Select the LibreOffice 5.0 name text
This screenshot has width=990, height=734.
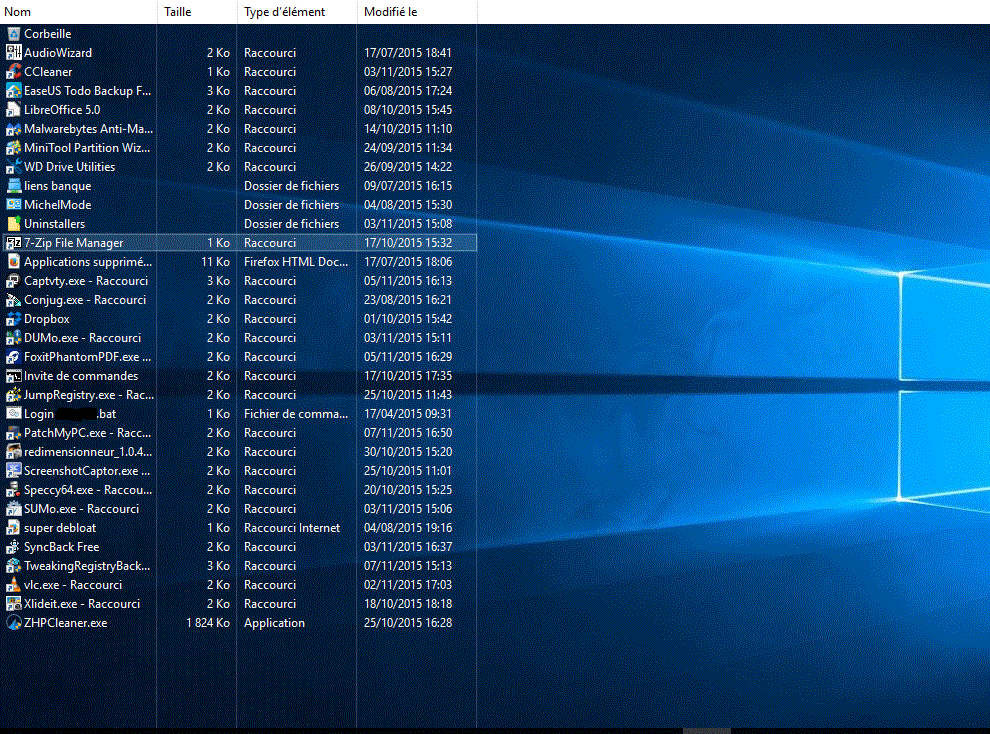point(62,110)
